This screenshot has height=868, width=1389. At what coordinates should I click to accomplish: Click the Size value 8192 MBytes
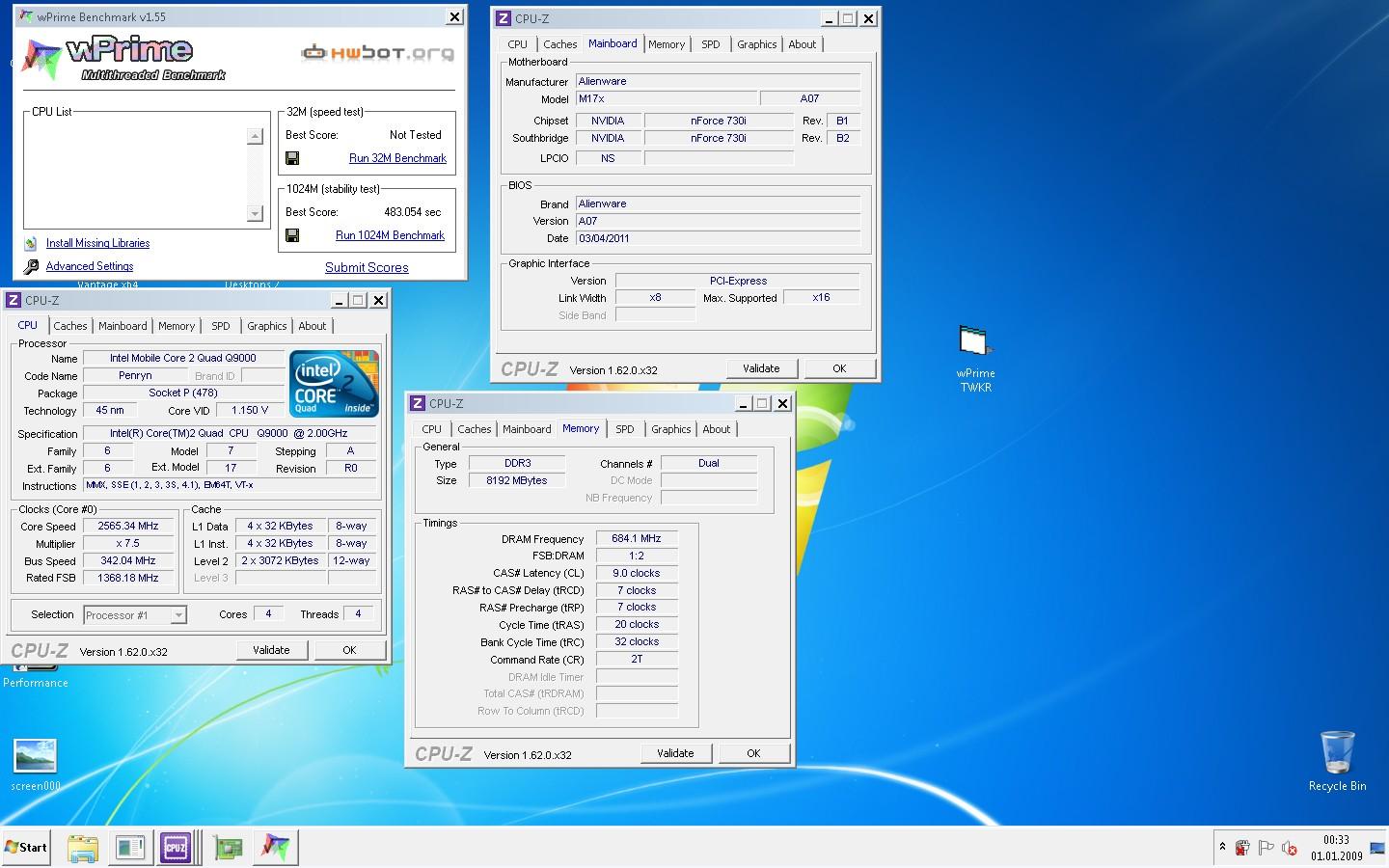517,480
